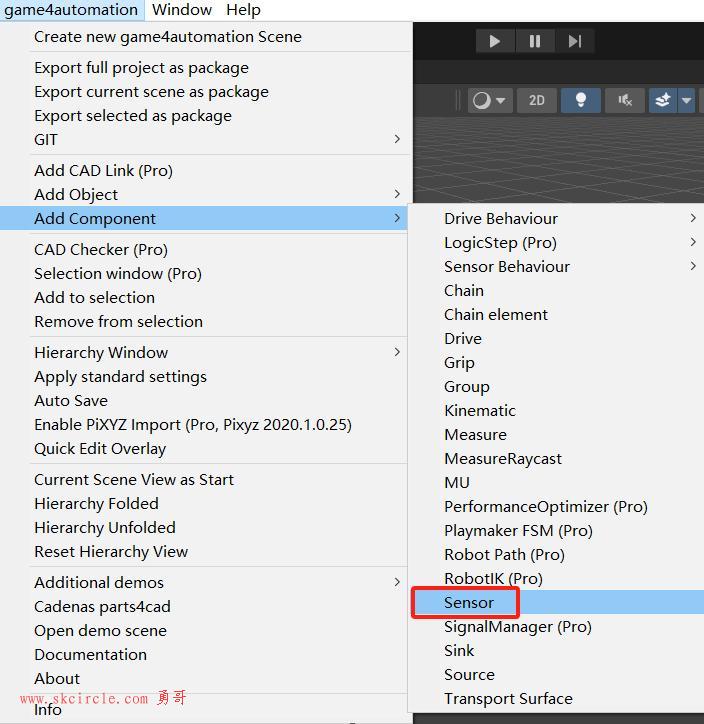The height and width of the screenshot is (724, 704).
Task: Add the MU component
Action: 556,483
